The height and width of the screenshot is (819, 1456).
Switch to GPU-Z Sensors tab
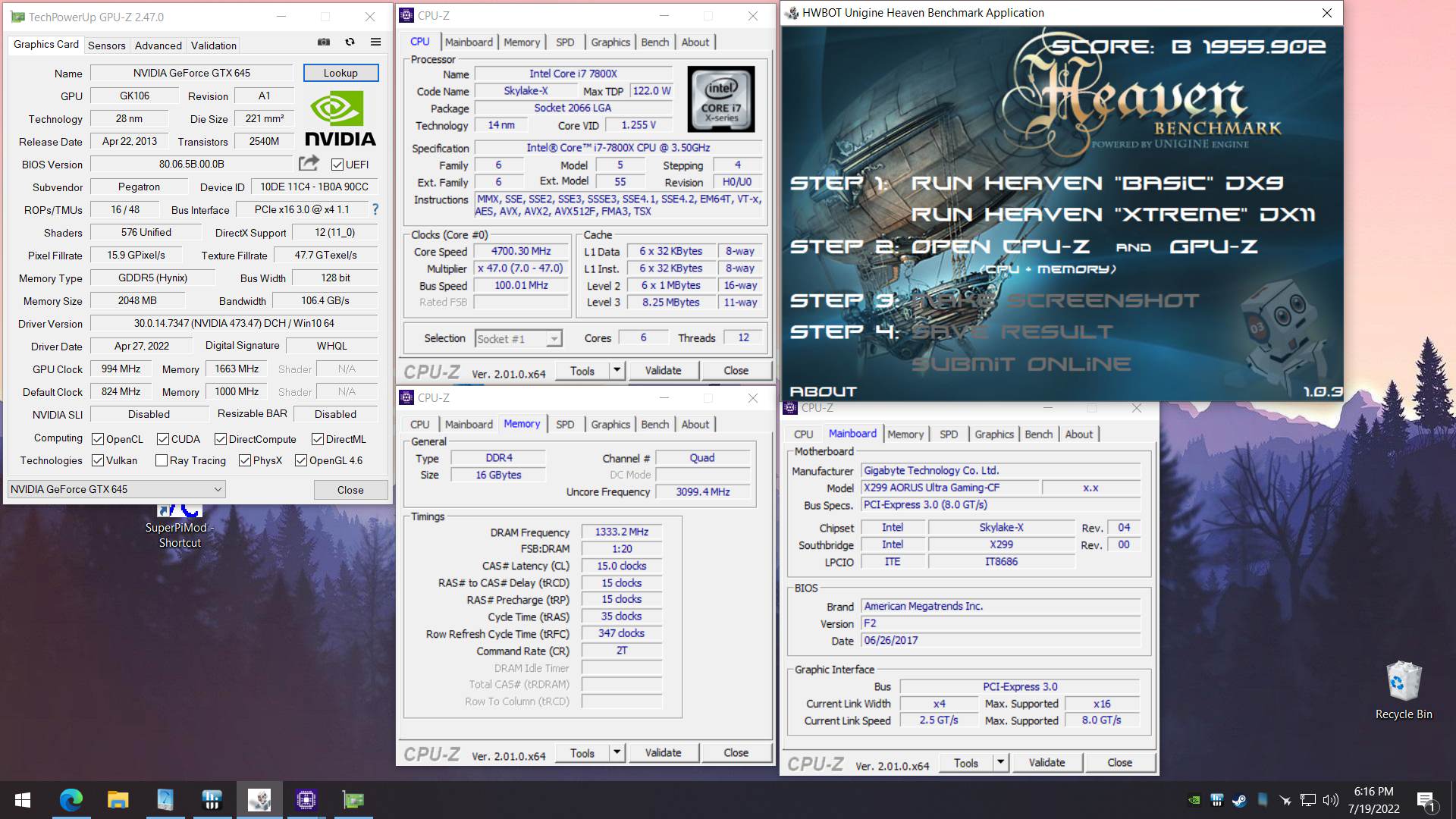pos(106,45)
